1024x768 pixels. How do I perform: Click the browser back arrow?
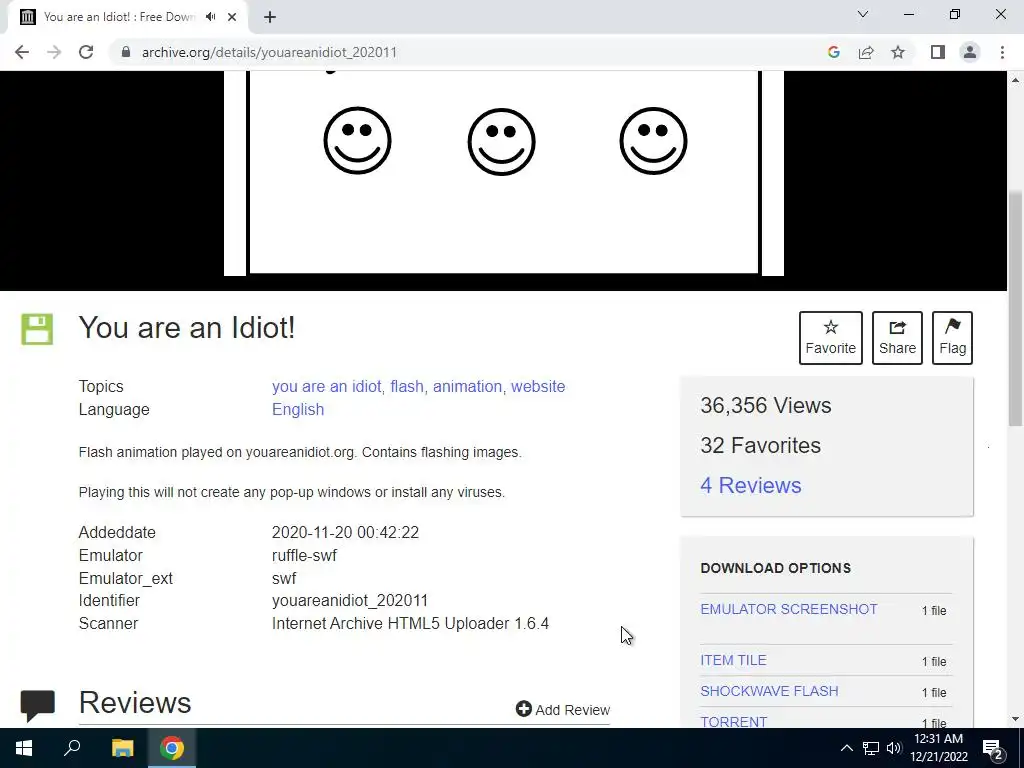tap(22, 52)
